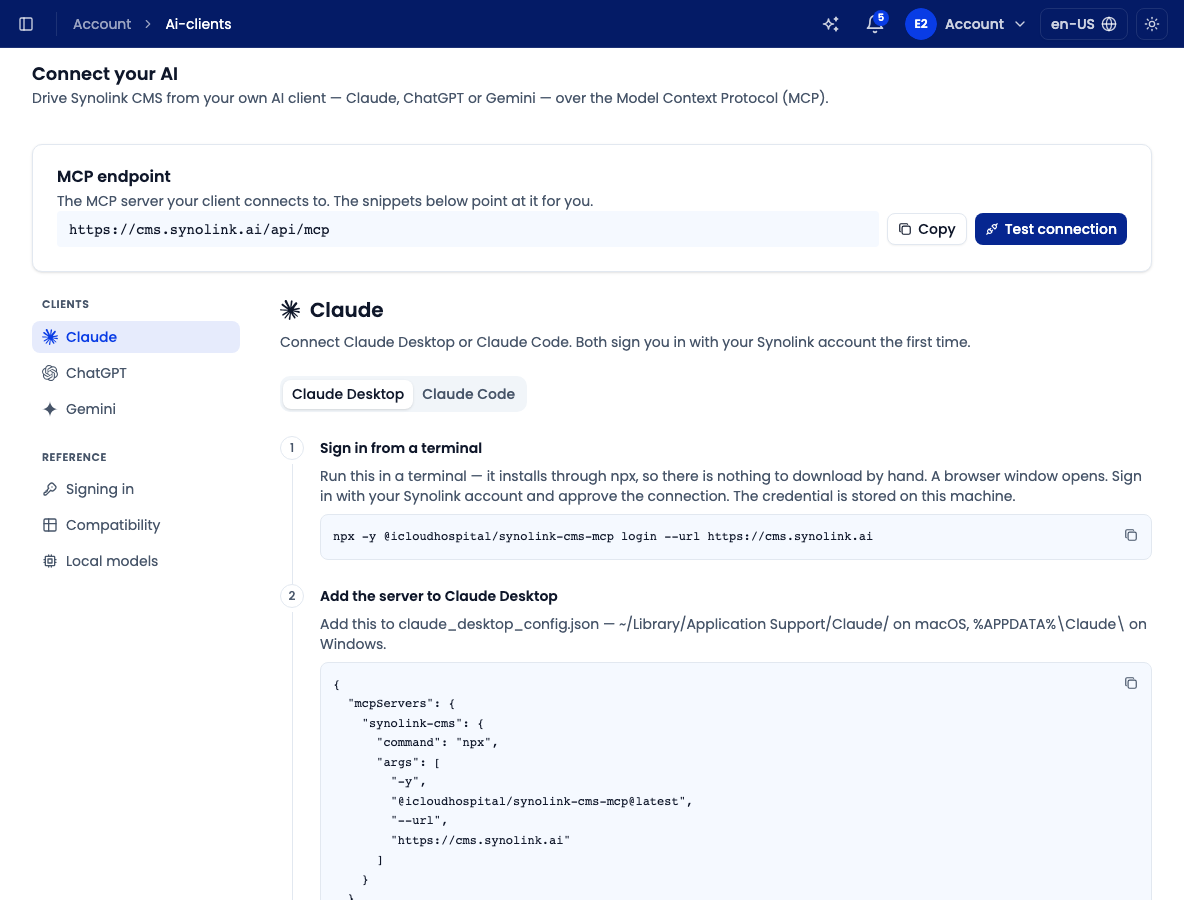1184x900 pixels.
Task: Toggle light/dark theme sun icon
Action: pos(1152,24)
